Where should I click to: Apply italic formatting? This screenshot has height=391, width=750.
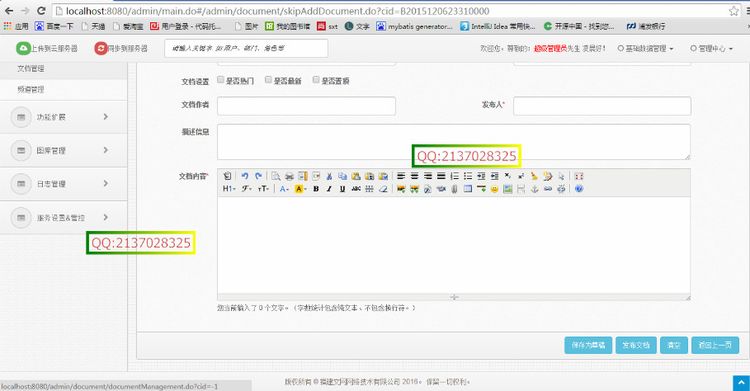coord(329,189)
